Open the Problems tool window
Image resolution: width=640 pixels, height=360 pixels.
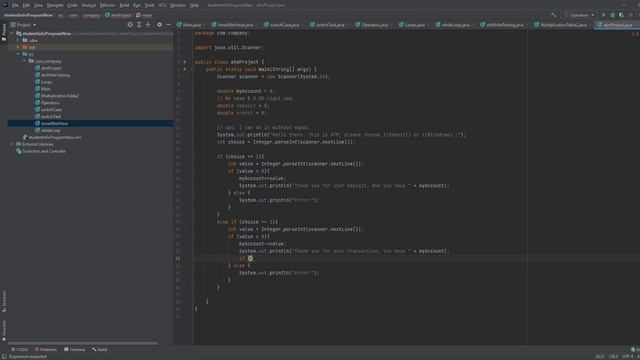[46, 350]
